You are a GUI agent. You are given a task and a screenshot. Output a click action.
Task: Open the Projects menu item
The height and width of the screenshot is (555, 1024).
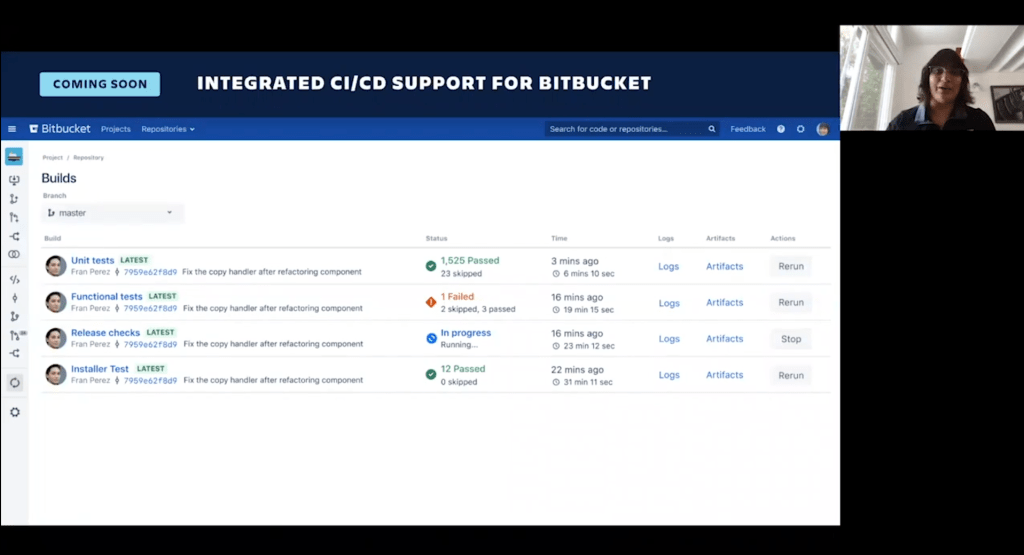[x=116, y=129]
